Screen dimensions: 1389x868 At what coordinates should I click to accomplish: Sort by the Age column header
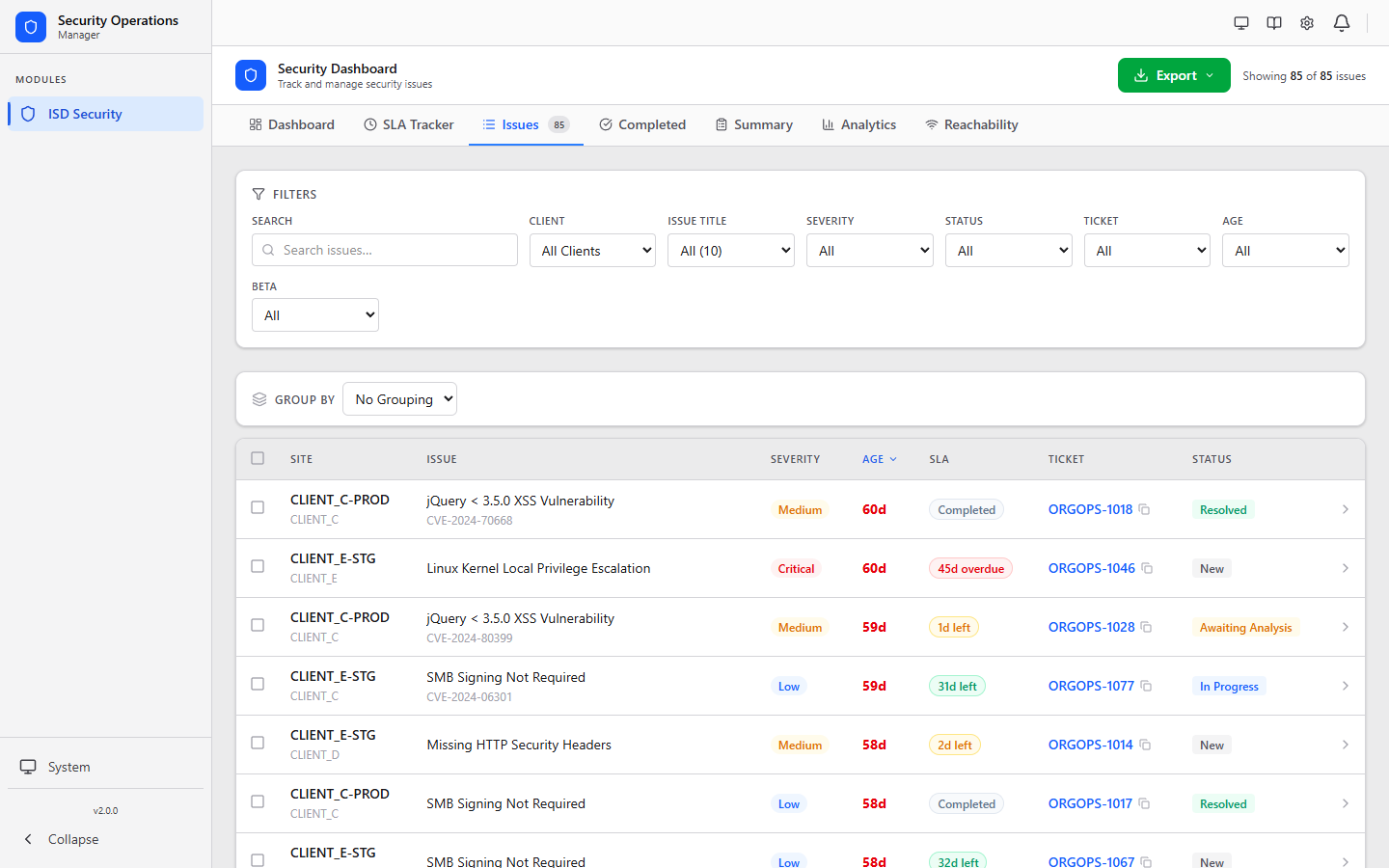point(879,459)
